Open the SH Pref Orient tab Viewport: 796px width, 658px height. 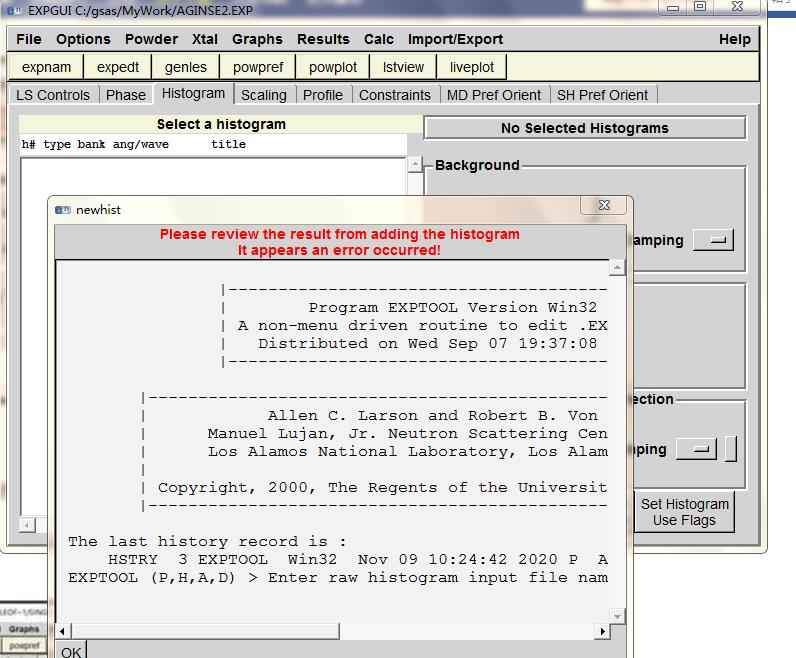(x=602, y=95)
